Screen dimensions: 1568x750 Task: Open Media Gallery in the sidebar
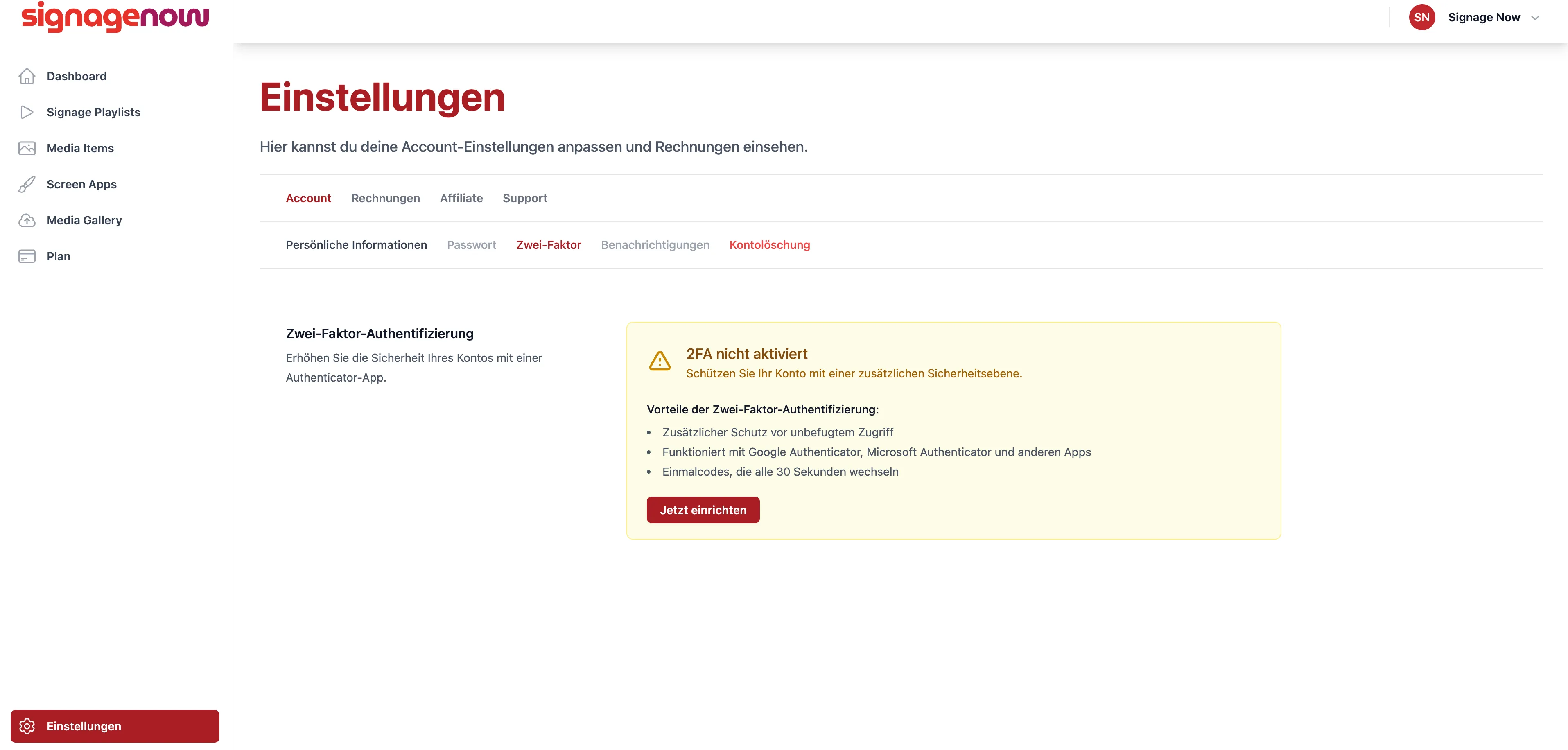84,220
